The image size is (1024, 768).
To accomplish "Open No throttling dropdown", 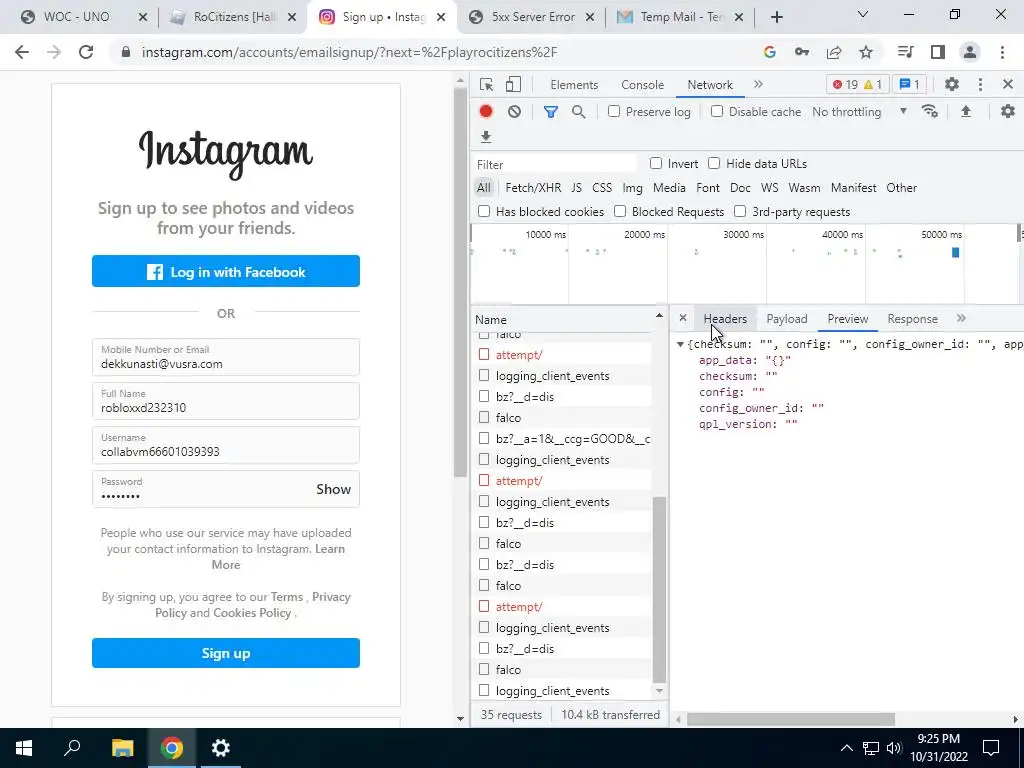I will [x=859, y=112].
